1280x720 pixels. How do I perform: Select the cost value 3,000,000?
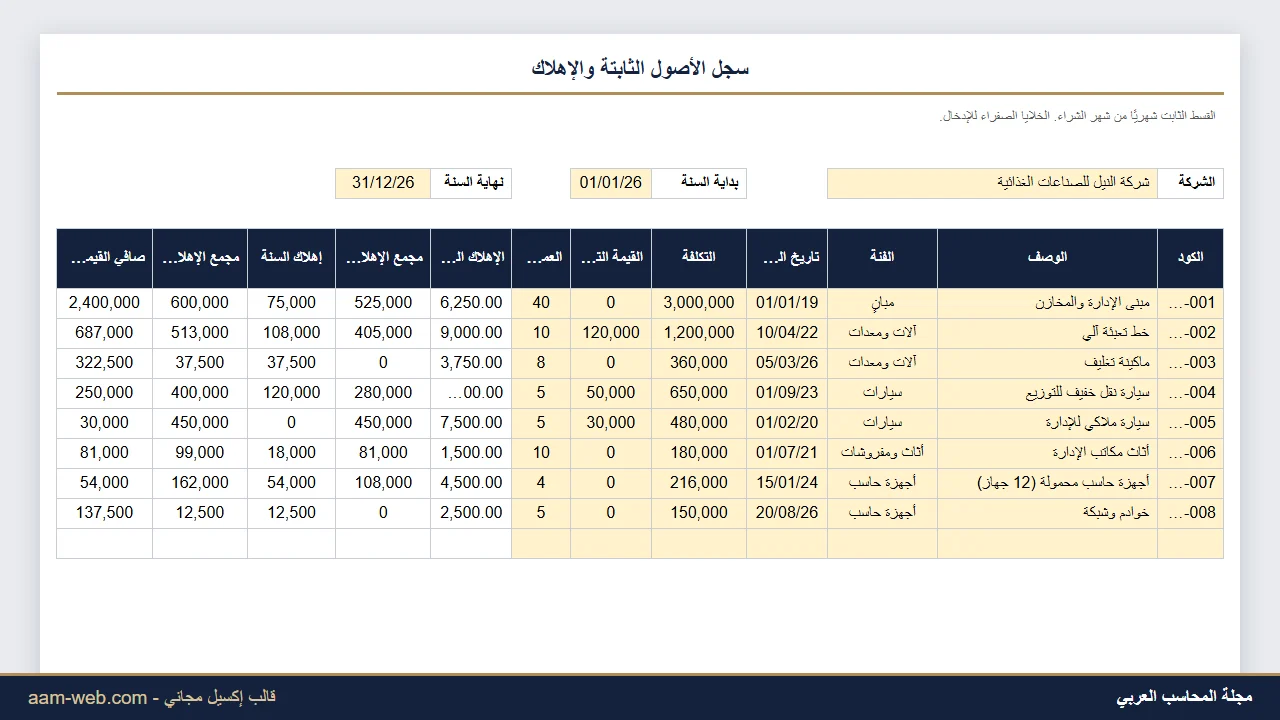[699, 303]
